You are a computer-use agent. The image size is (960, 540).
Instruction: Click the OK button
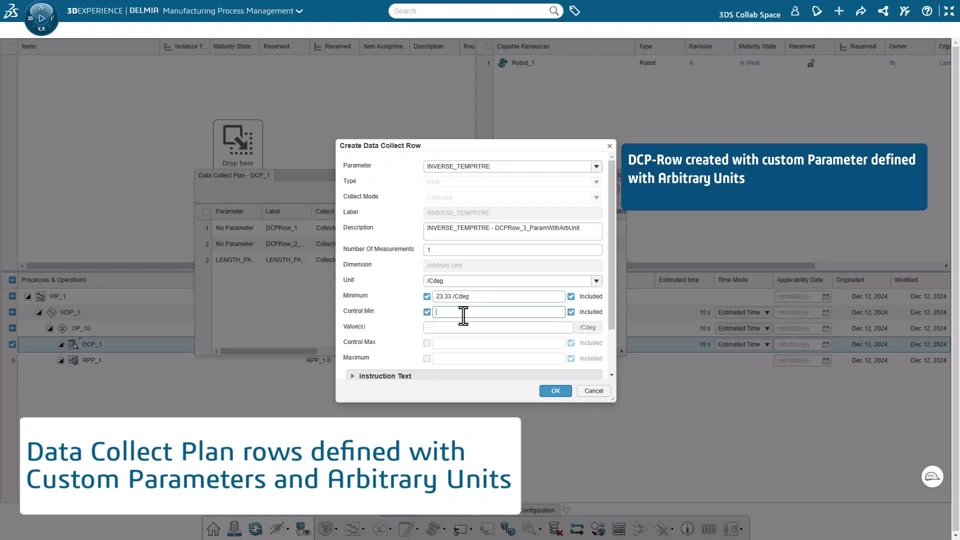(x=555, y=391)
